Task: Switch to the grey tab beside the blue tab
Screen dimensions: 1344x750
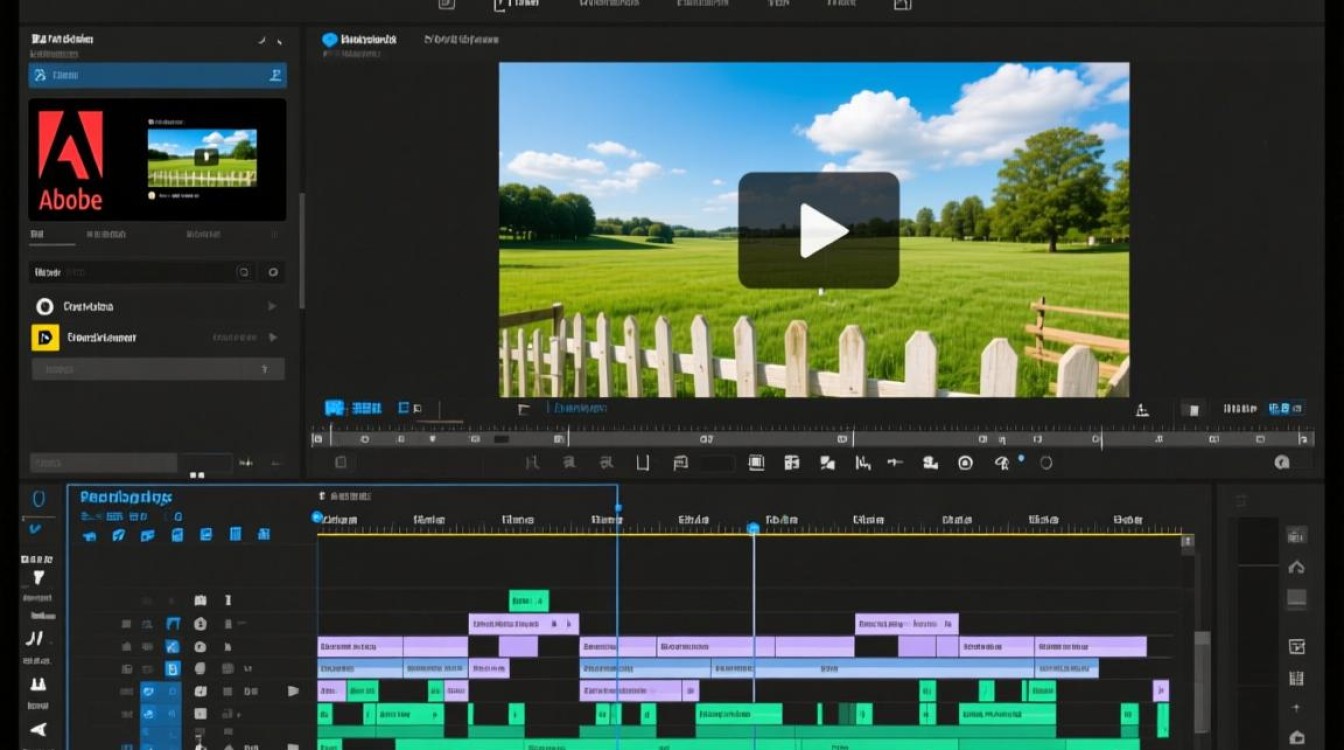Action: click(x=461, y=40)
